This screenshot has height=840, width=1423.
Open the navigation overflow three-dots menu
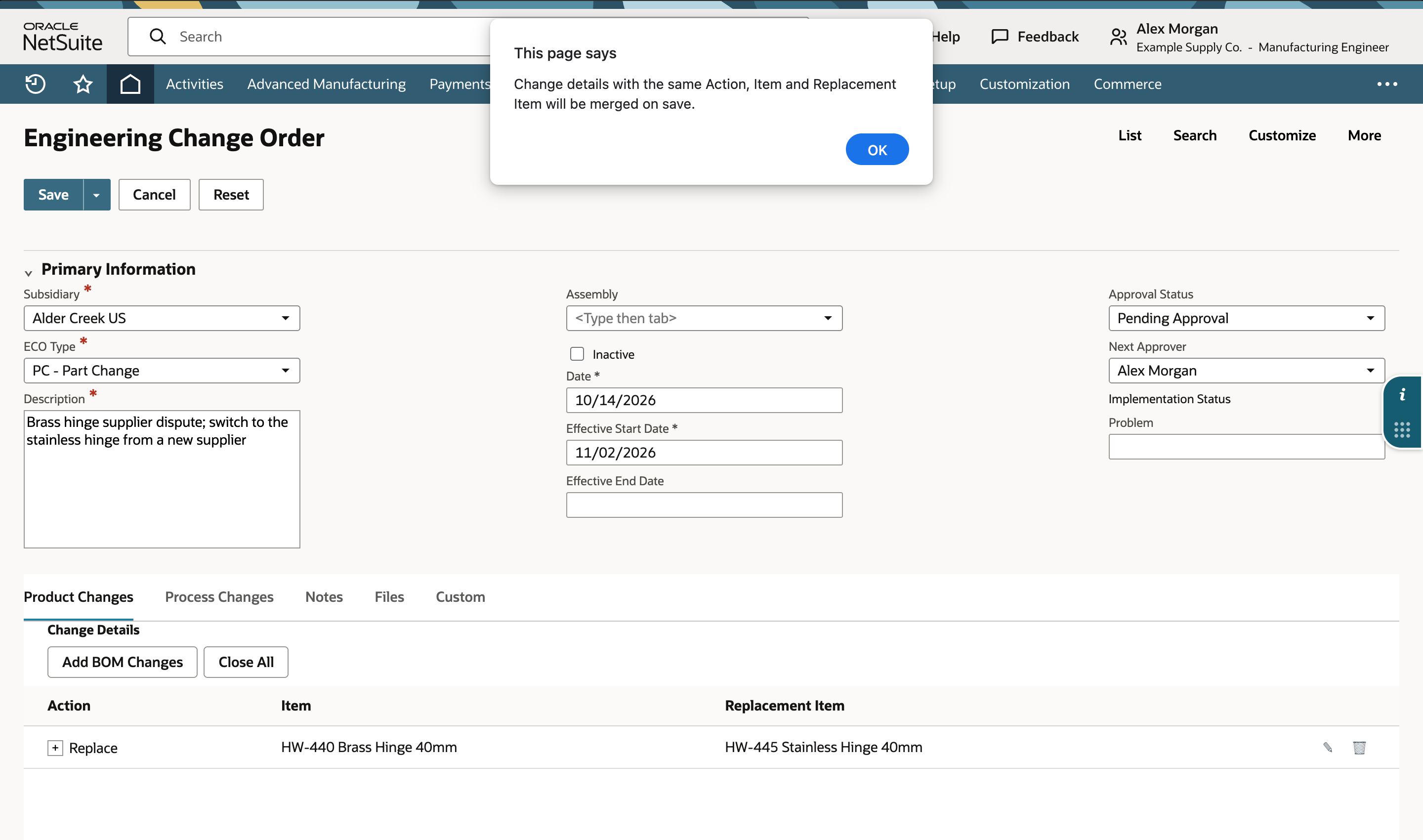(1387, 84)
